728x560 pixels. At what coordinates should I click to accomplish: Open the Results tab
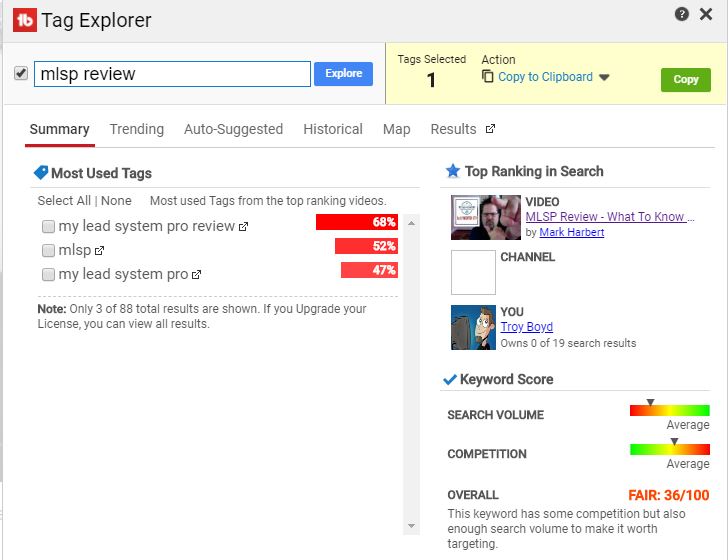[454, 129]
